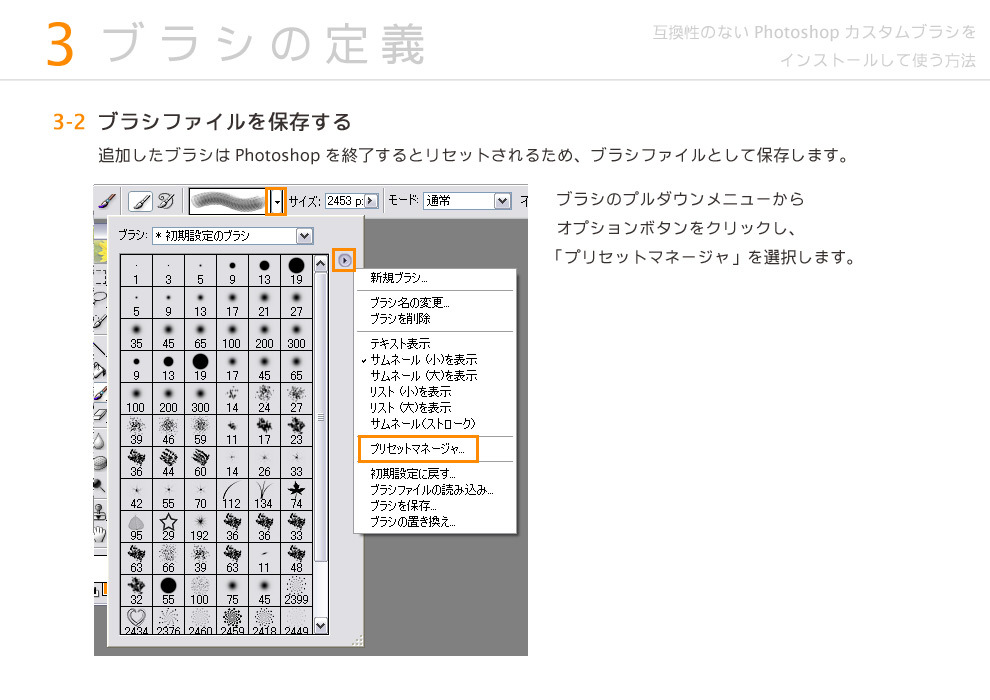Open the brush preset picker dropdown arrow
Viewport: 990px width, 700px height.
277,201
